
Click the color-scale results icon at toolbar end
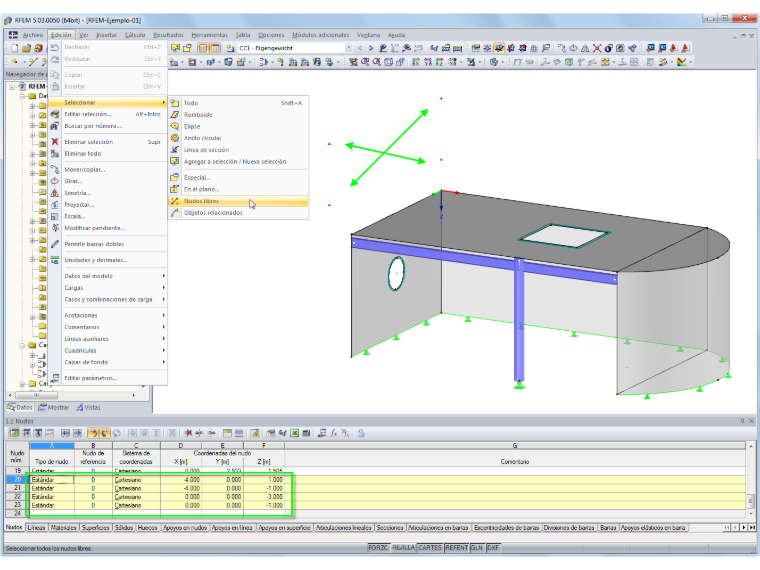pos(681,62)
